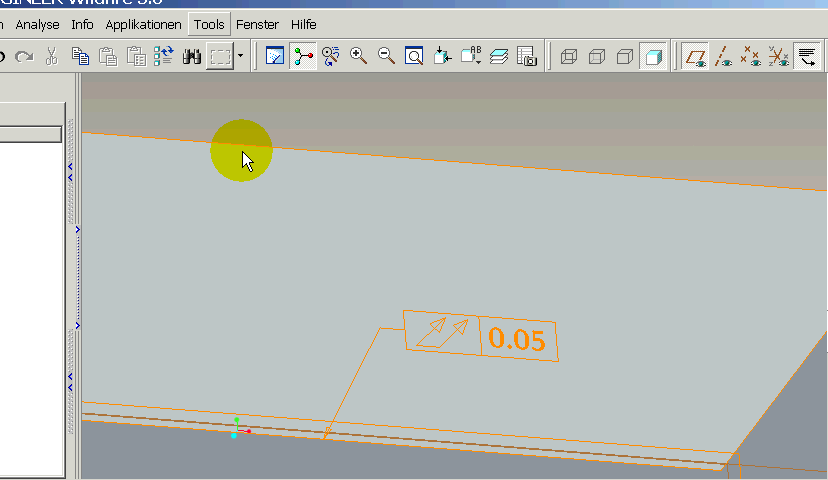Click the Reorient view icon
828x480 pixels.
pyautogui.click(x=441, y=57)
